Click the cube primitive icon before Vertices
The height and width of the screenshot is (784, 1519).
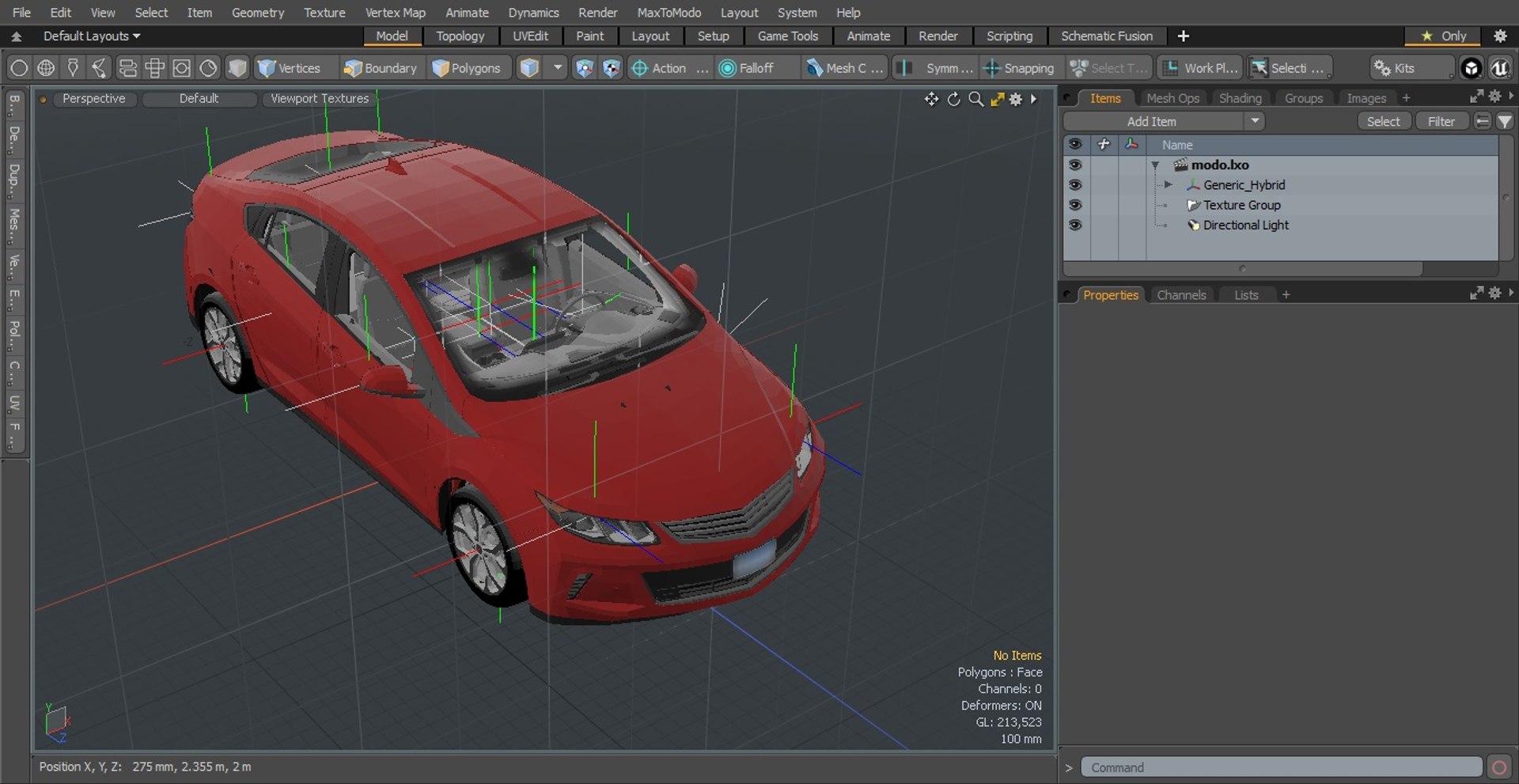(x=237, y=68)
